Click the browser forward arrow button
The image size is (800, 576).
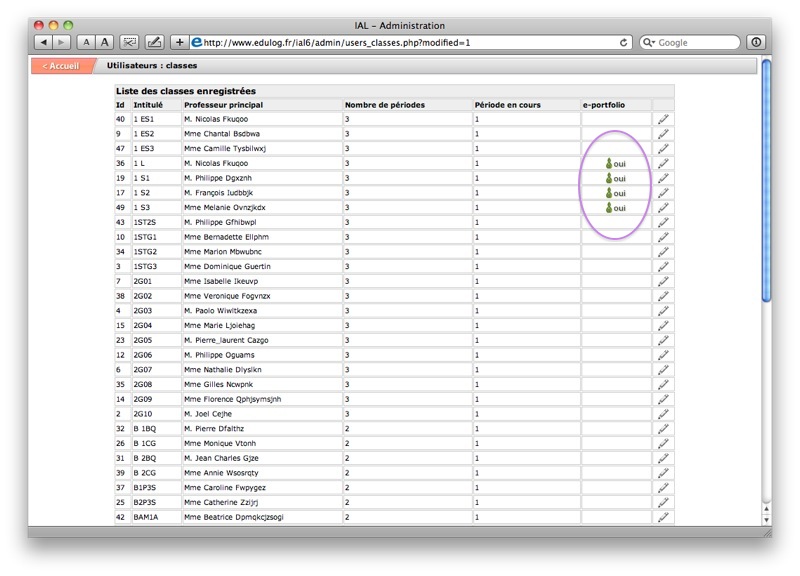(x=62, y=42)
